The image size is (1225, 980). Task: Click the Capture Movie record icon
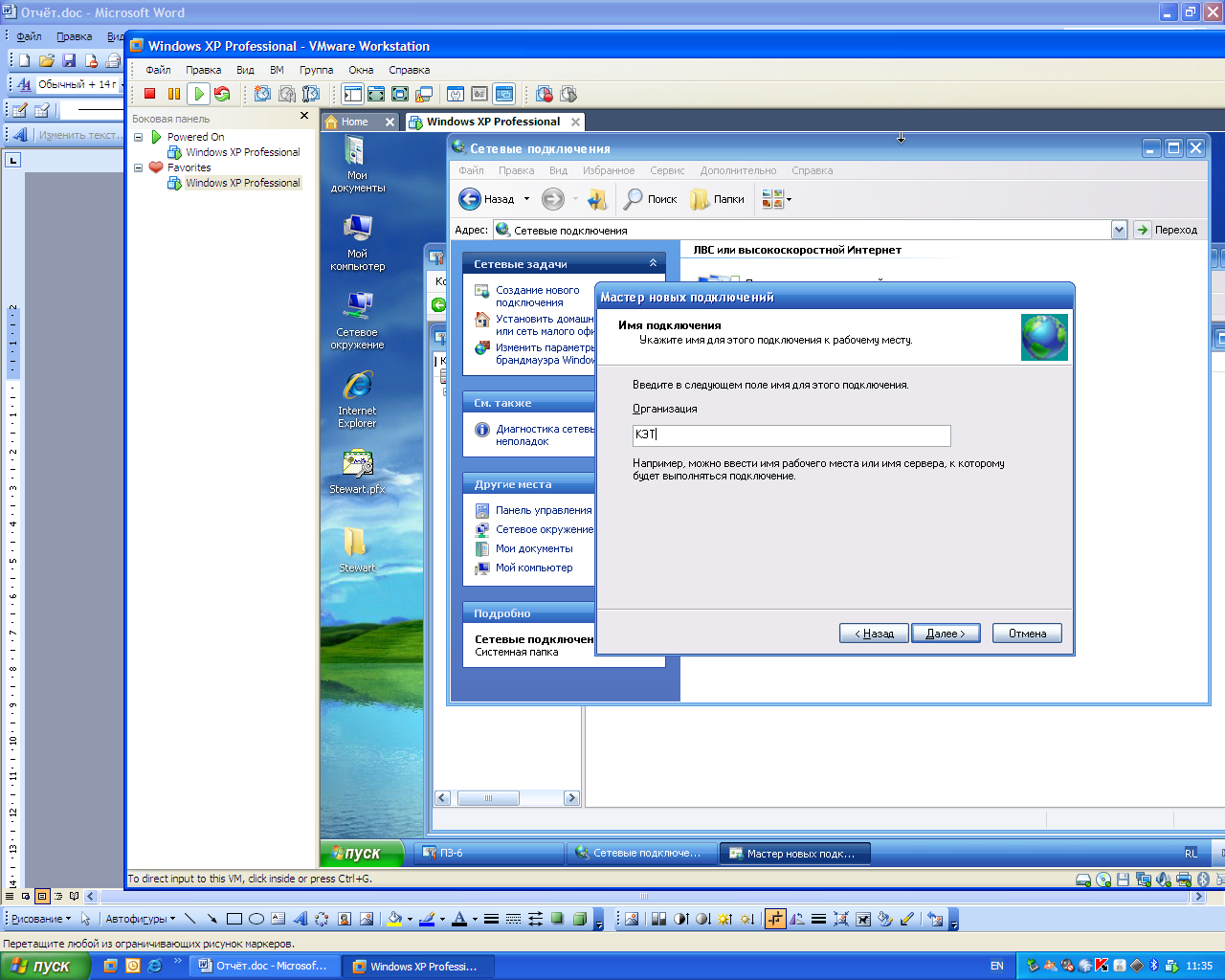[545, 94]
